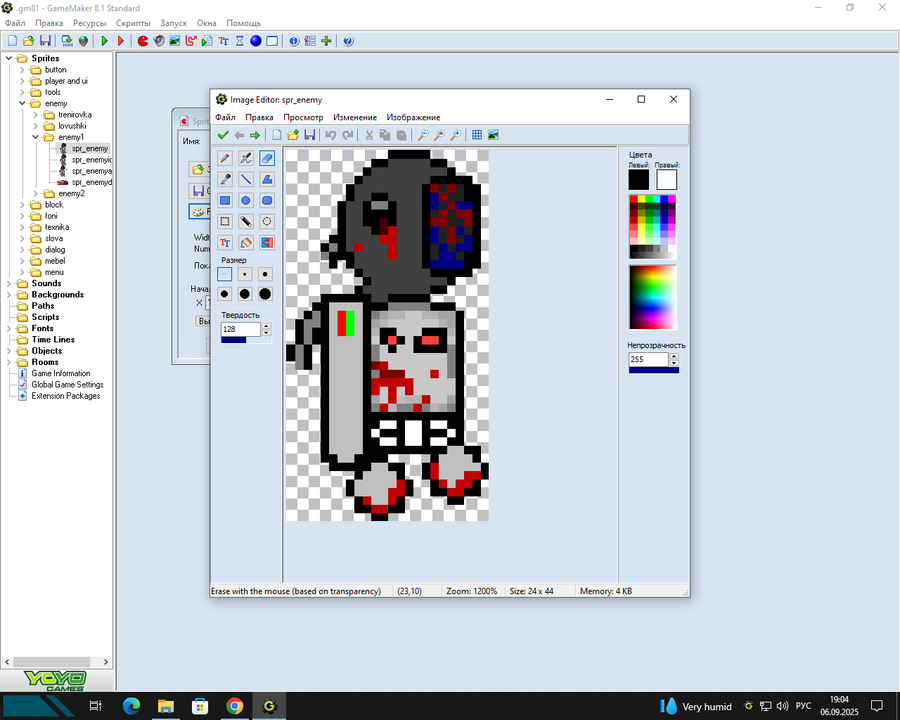Run the game with green play button
The height and width of the screenshot is (720, 900).
104,41
